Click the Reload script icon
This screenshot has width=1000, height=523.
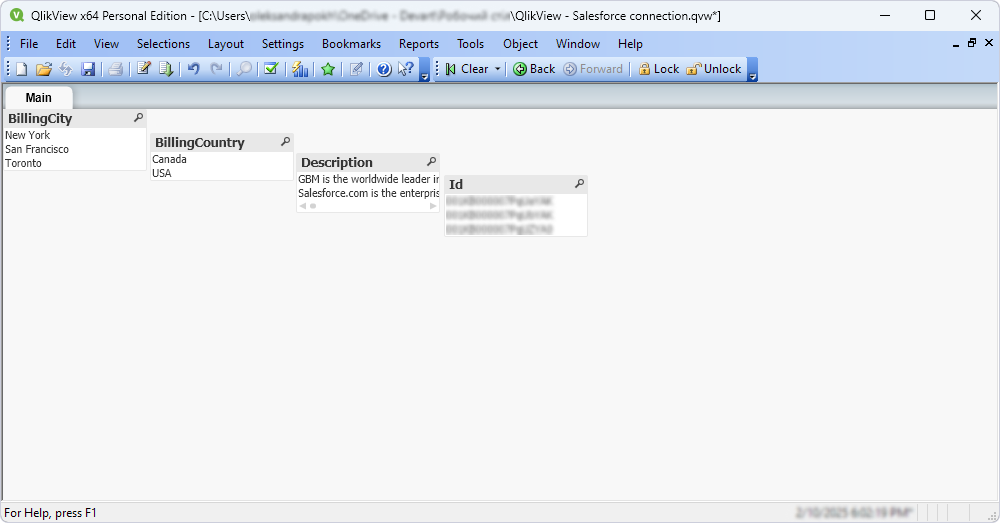166,69
